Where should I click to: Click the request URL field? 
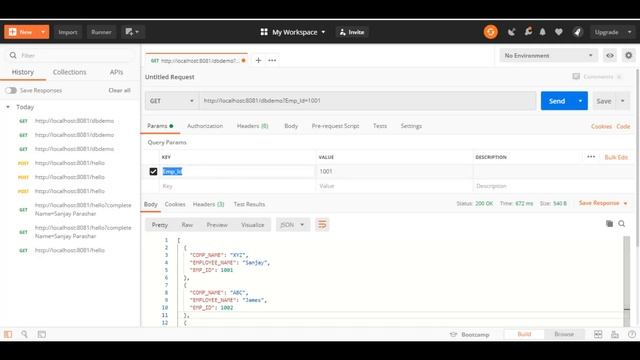pyautogui.click(x=368, y=101)
